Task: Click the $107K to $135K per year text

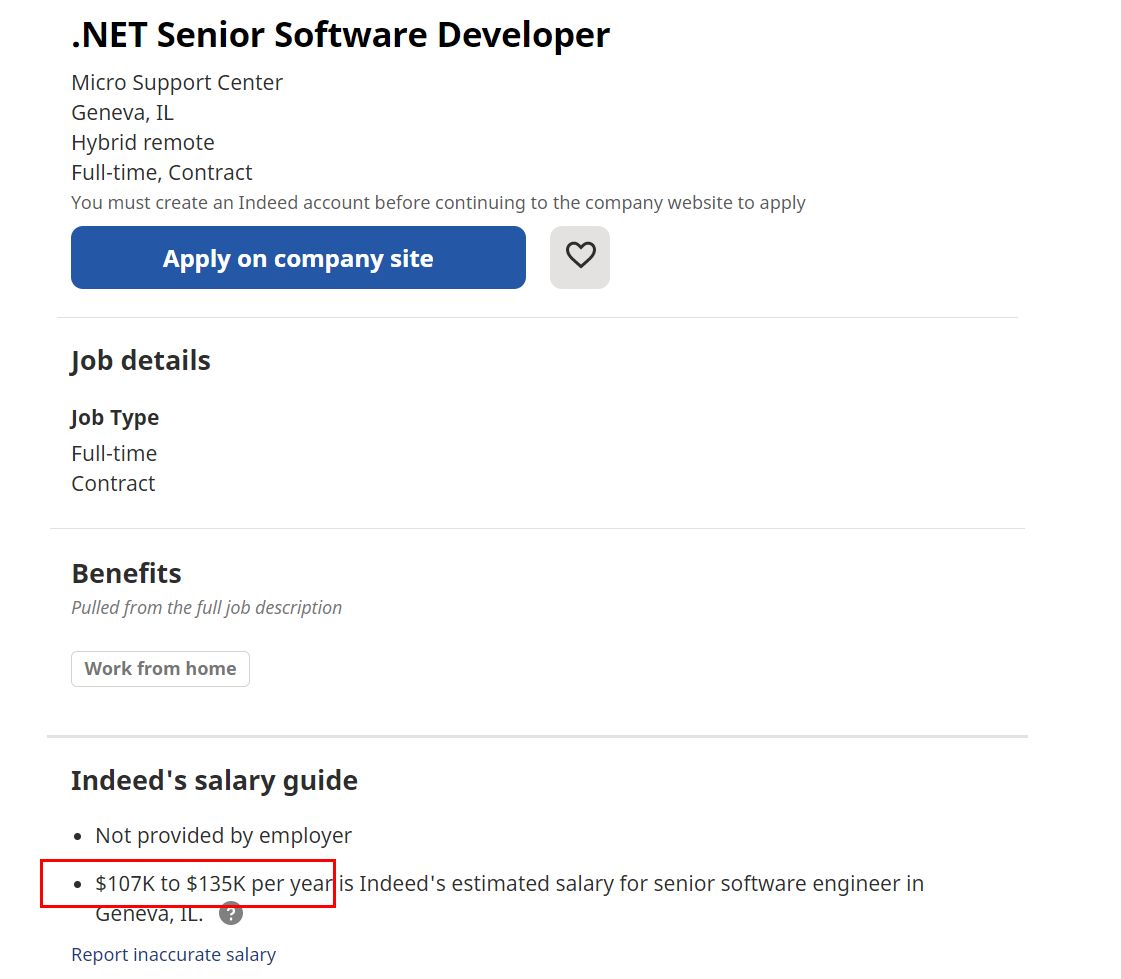Action: (214, 884)
